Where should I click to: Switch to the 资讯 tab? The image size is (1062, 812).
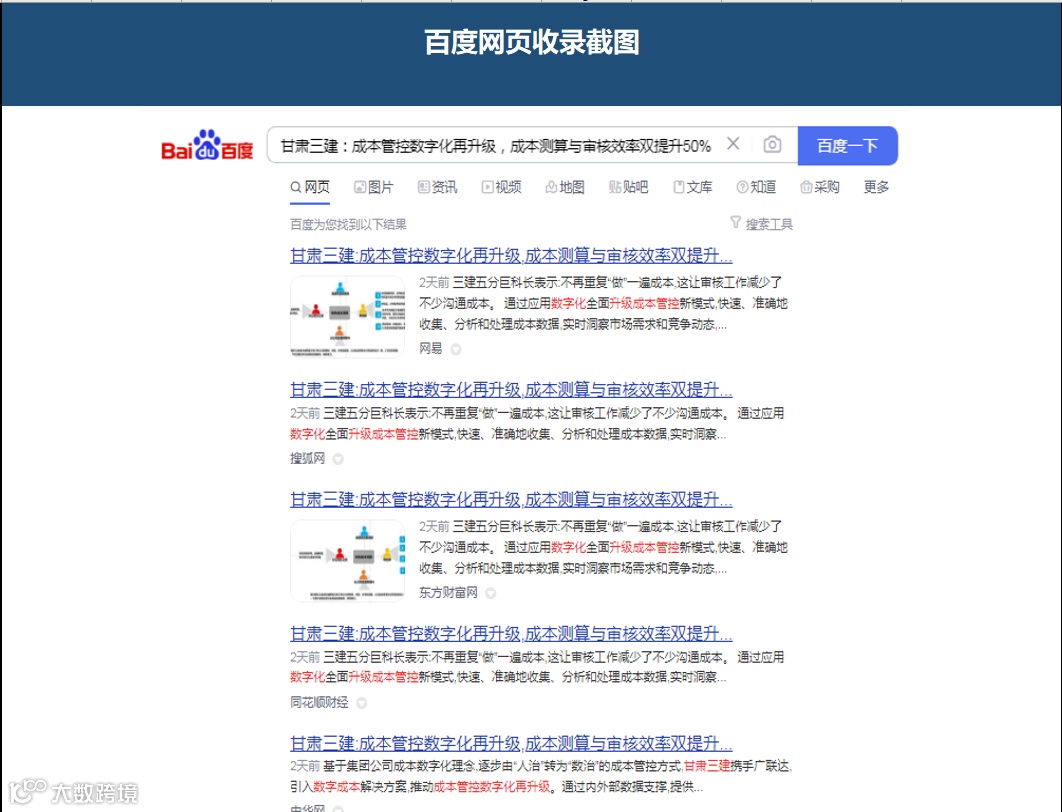pyautogui.click(x=438, y=187)
